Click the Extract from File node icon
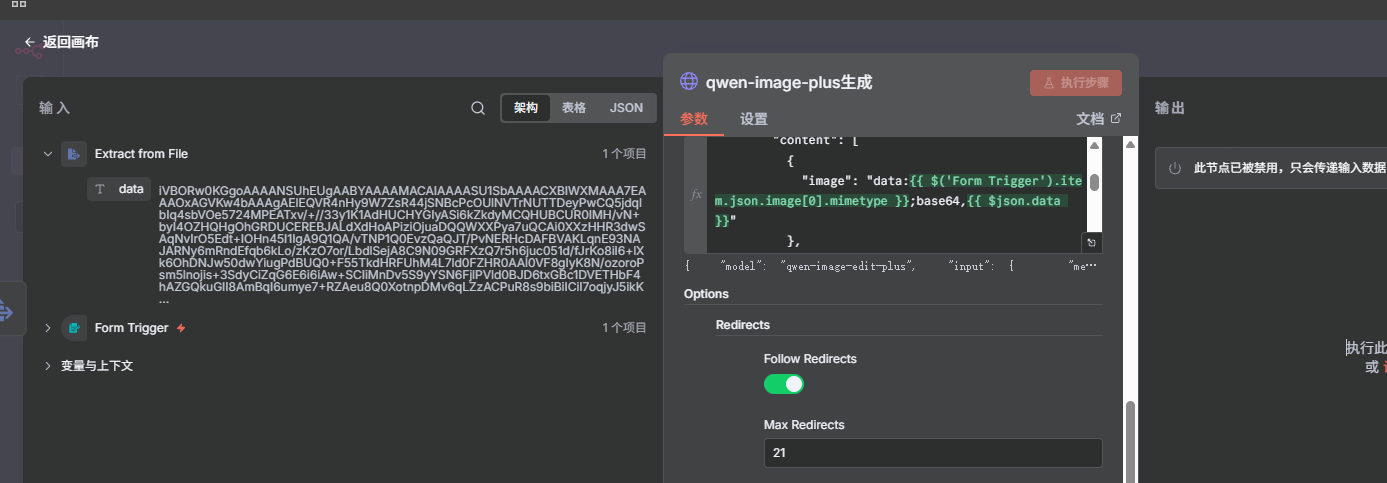The height and width of the screenshot is (483, 1387). coord(74,154)
